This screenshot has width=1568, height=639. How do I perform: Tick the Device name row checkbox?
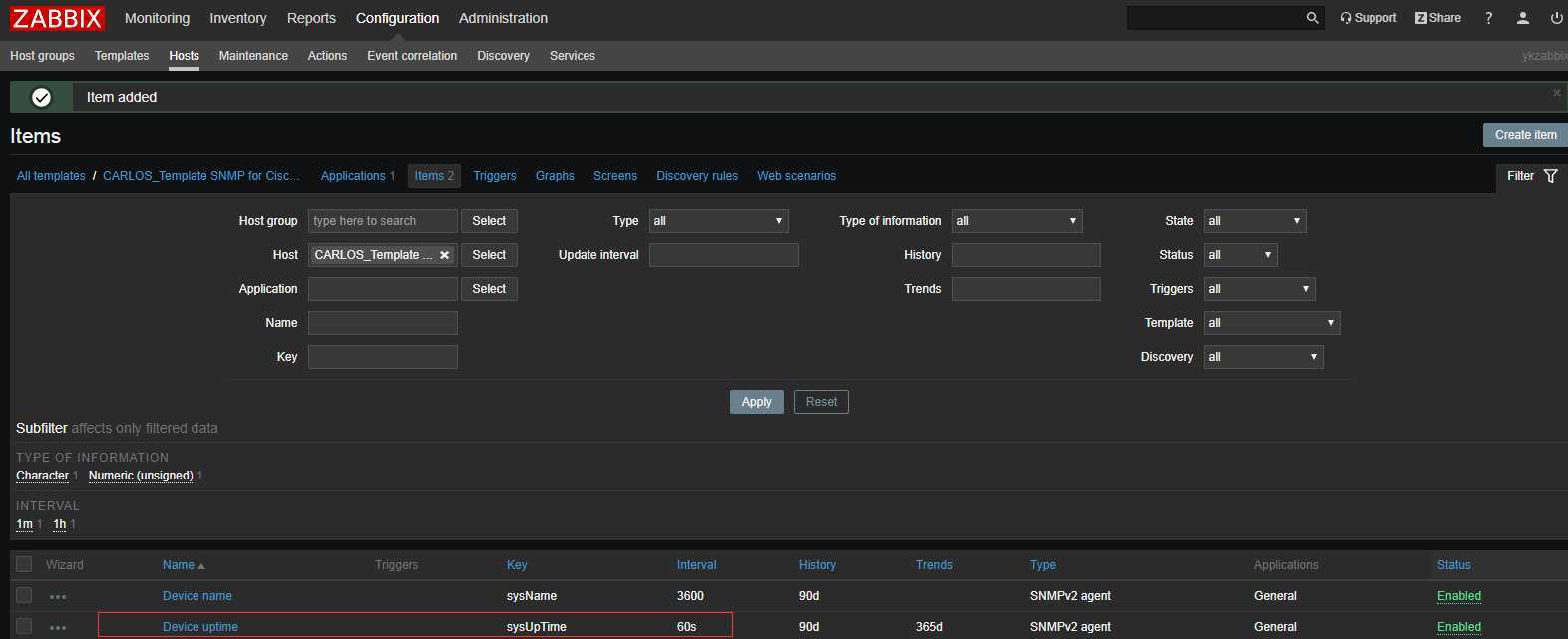(24, 595)
